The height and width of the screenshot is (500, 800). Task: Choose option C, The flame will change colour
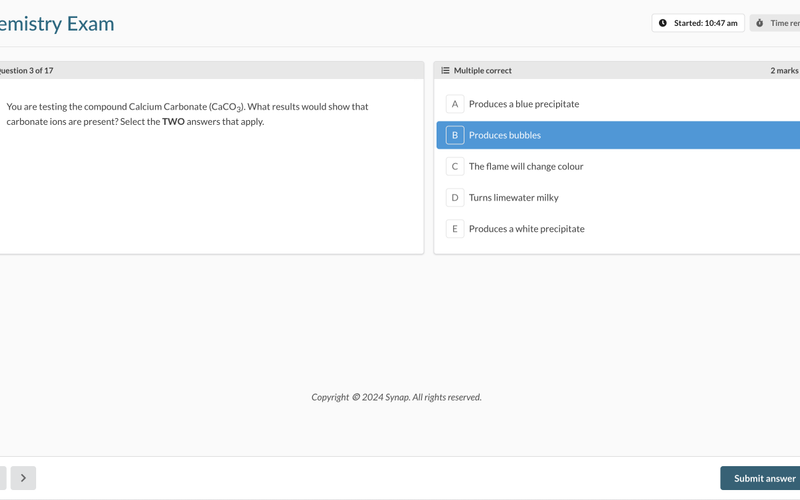526,166
